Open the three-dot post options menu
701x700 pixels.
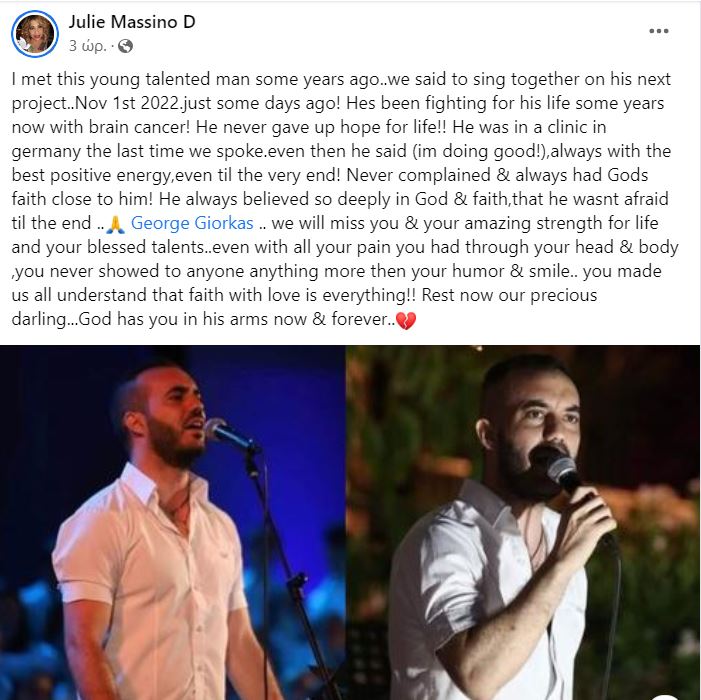[659, 31]
